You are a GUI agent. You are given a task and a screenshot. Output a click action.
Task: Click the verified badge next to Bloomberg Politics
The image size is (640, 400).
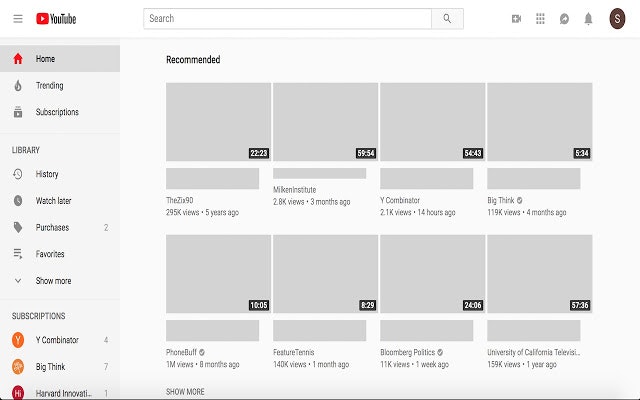click(440, 352)
